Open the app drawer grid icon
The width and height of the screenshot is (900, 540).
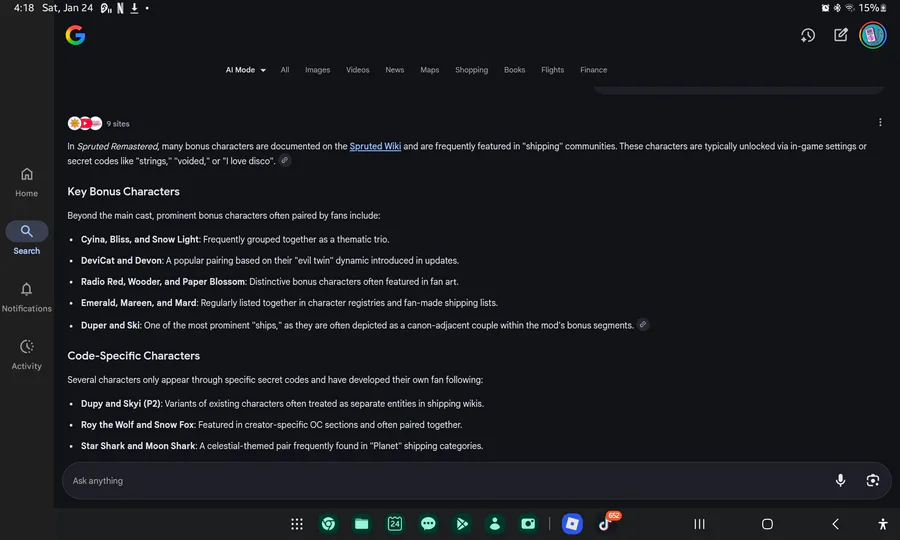297,524
